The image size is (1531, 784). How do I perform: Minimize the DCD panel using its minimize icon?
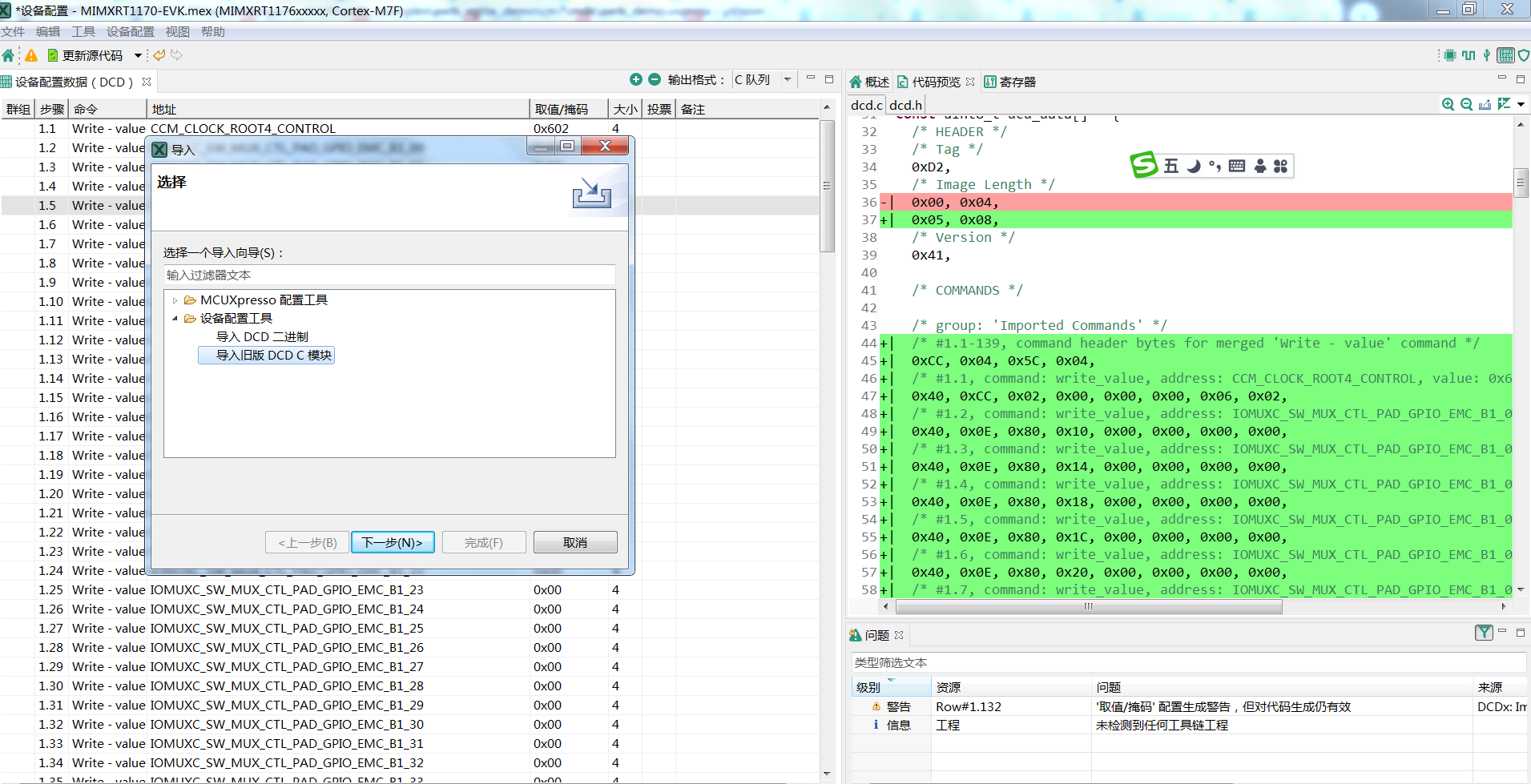coord(811,78)
